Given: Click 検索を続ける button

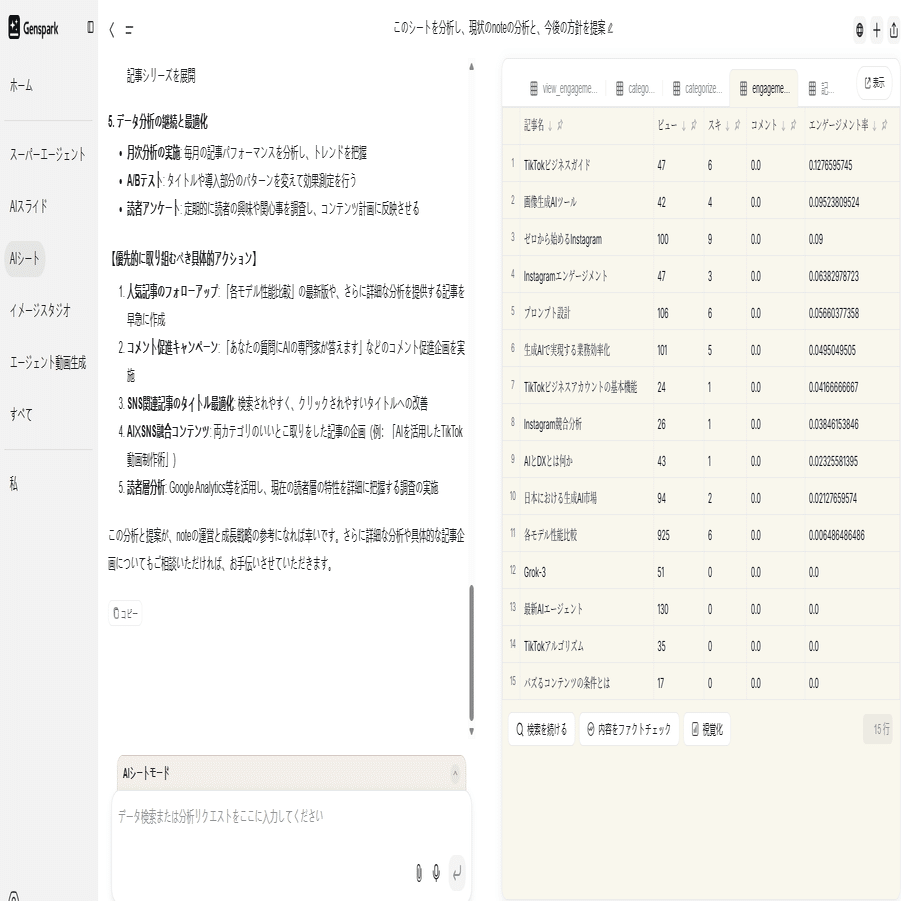Looking at the screenshot, I should (541, 729).
